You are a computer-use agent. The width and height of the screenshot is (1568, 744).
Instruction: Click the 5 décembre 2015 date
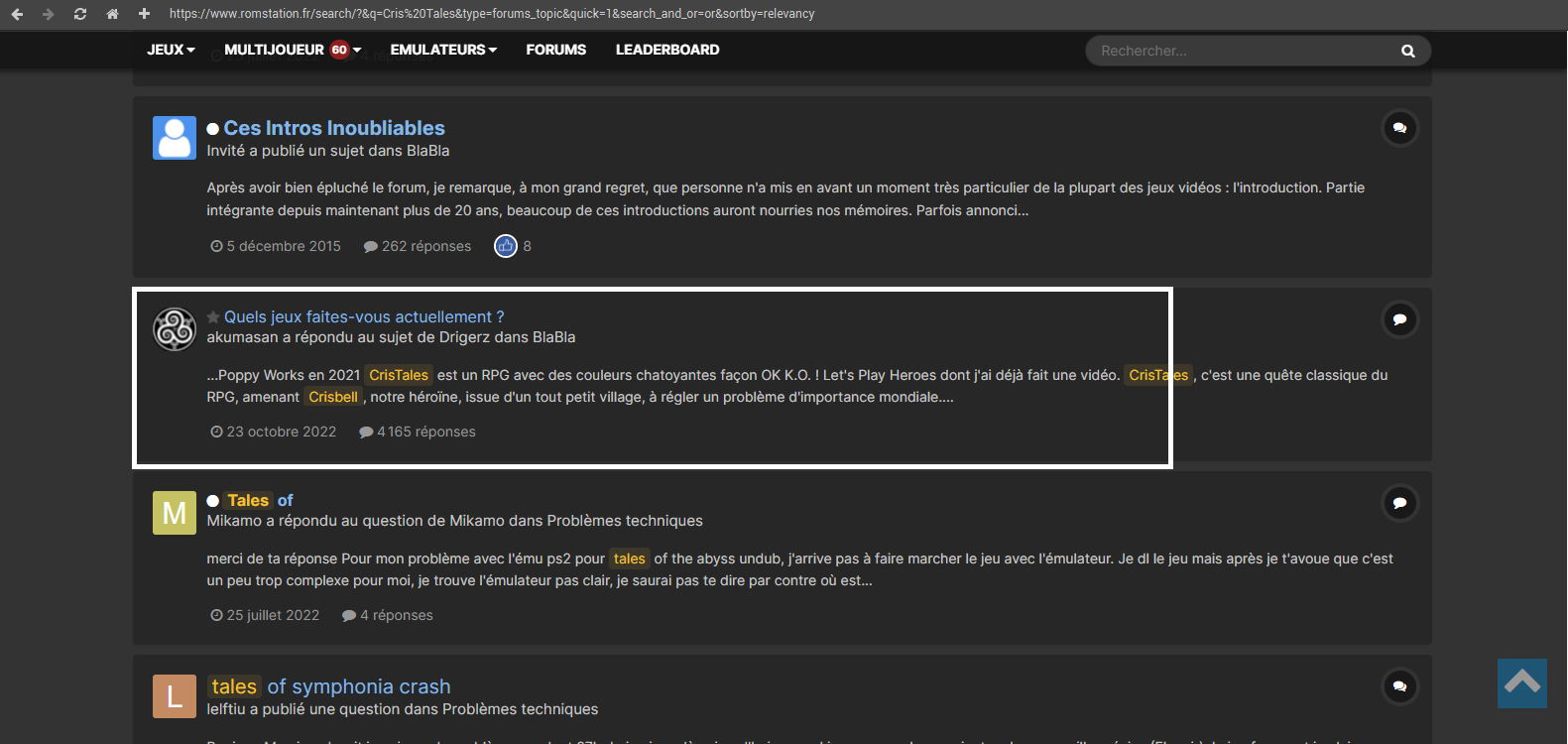click(x=284, y=246)
